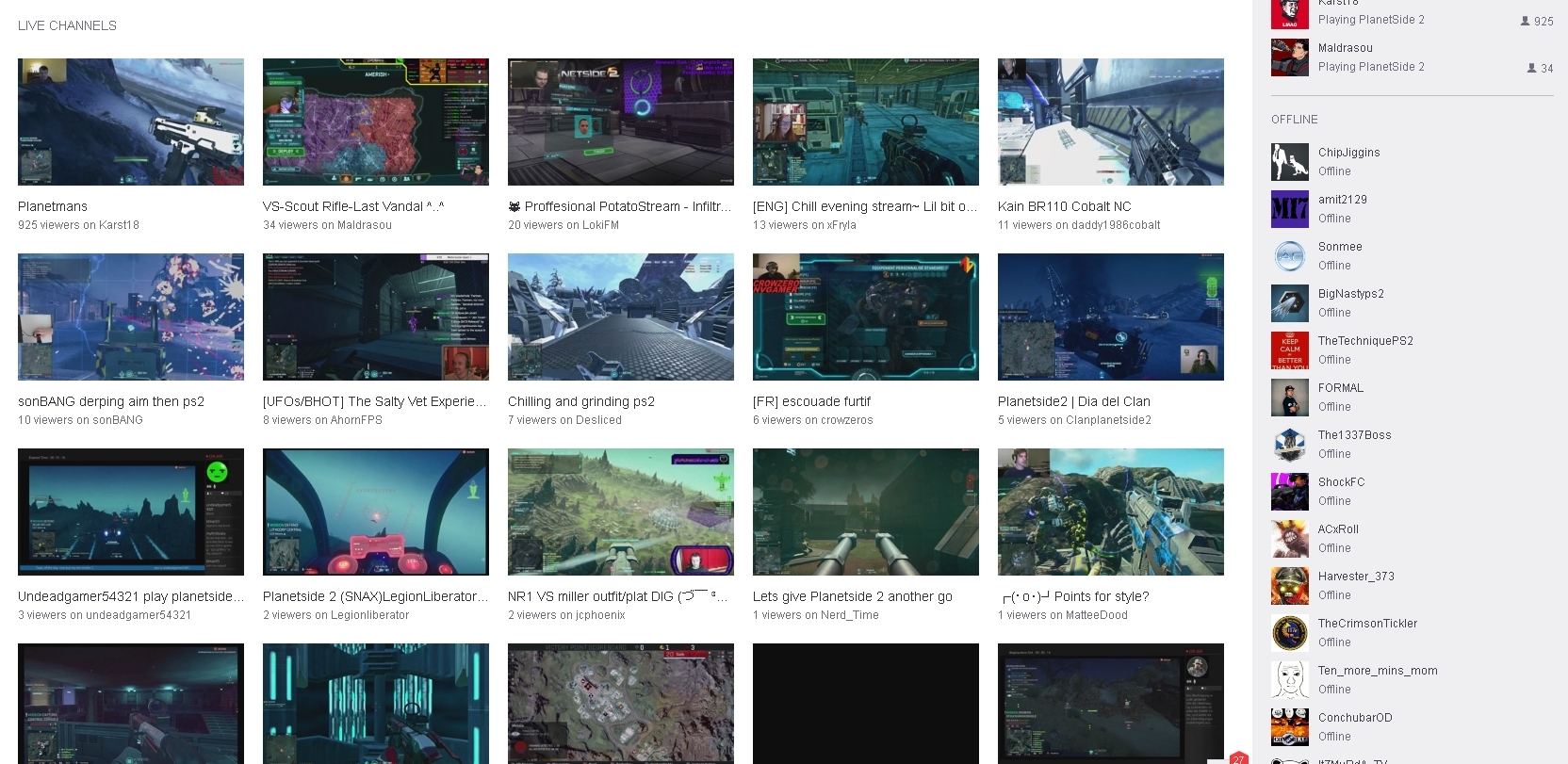Click 6 viewers on crowzeros text
The width and height of the screenshot is (1568, 764).
[813, 420]
